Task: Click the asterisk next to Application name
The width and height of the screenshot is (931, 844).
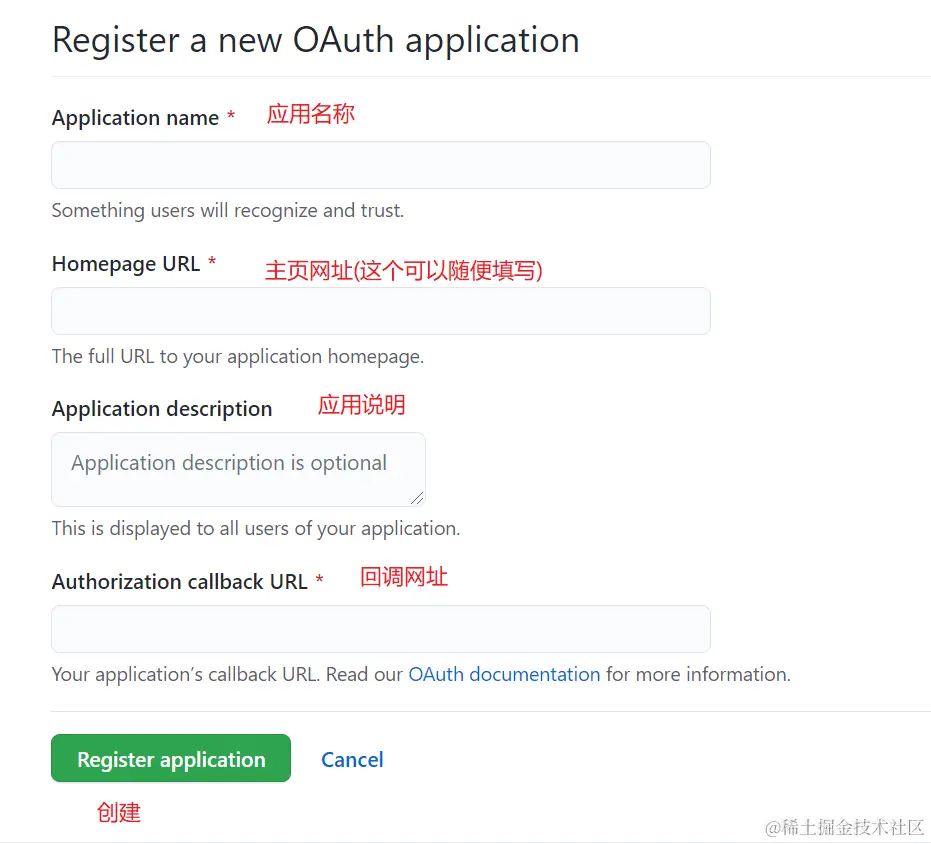Action: [x=231, y=115]
